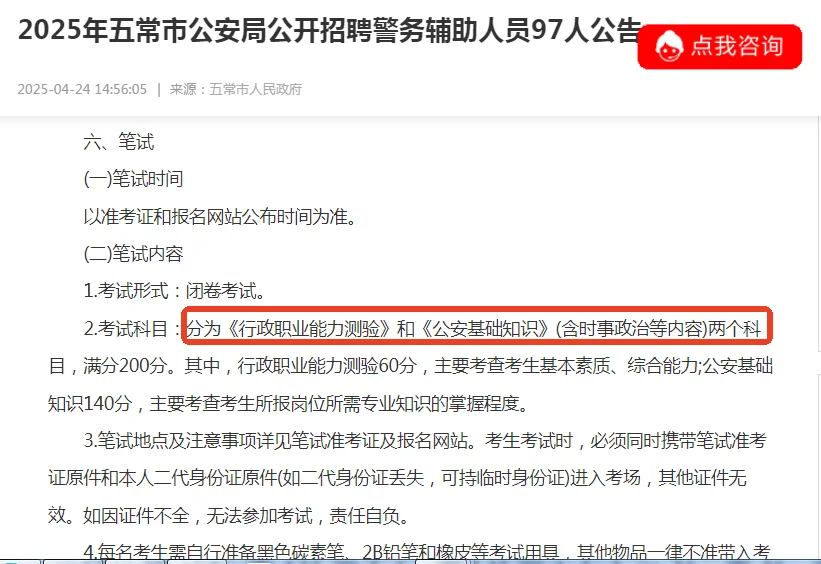Screen dimensions: 821x564
Task: Click the source label 五常市人民政府
Action: pyautogui.click(x=256, y=89)
